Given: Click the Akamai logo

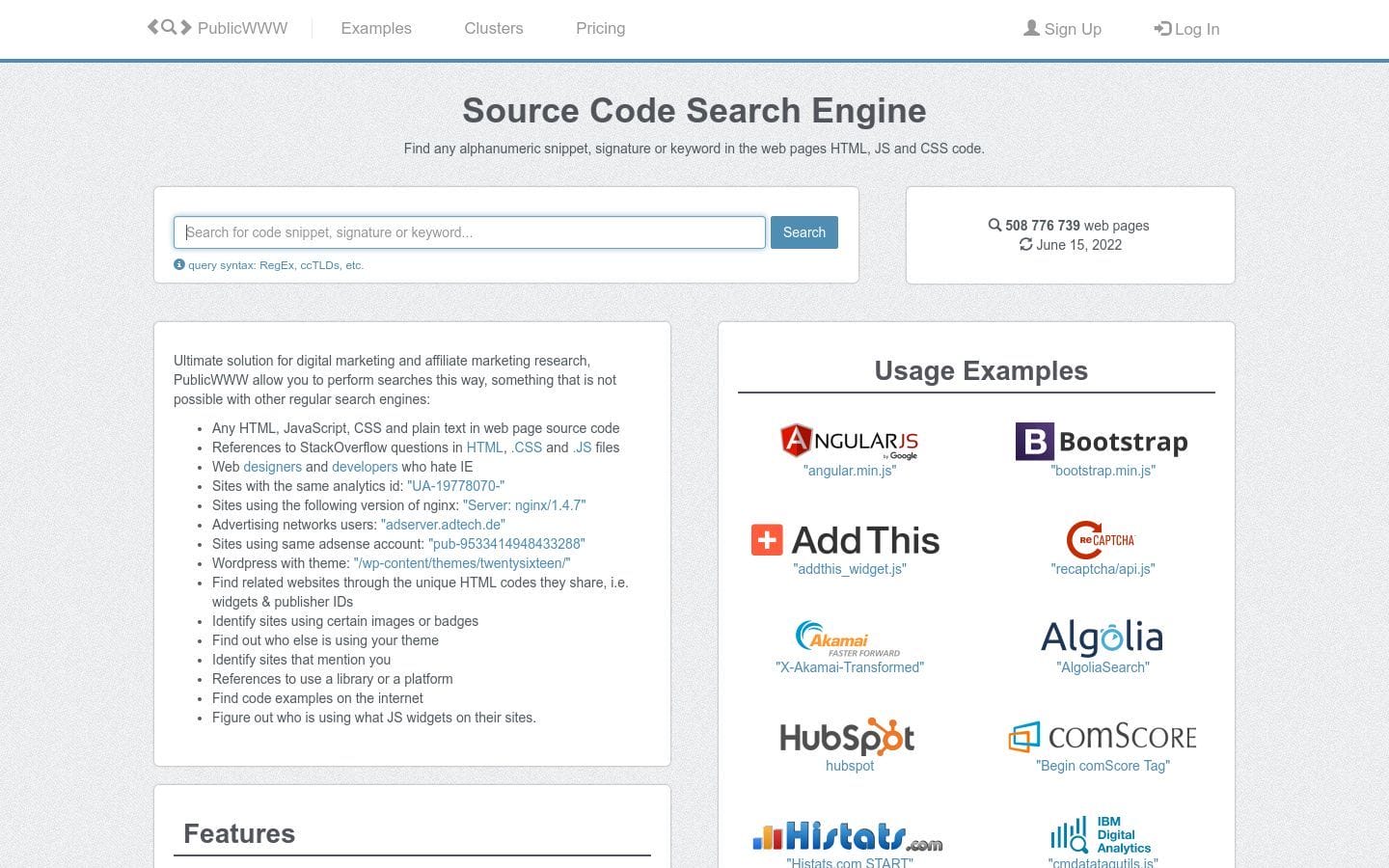Looking at the screenshot, I should click(848, 638).
